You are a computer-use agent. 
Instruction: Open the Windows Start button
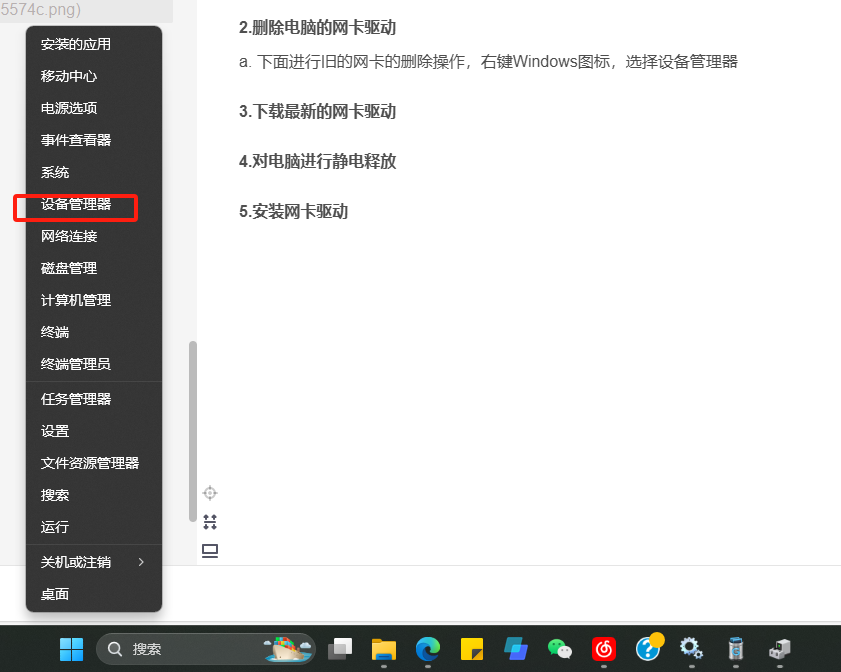71,649
